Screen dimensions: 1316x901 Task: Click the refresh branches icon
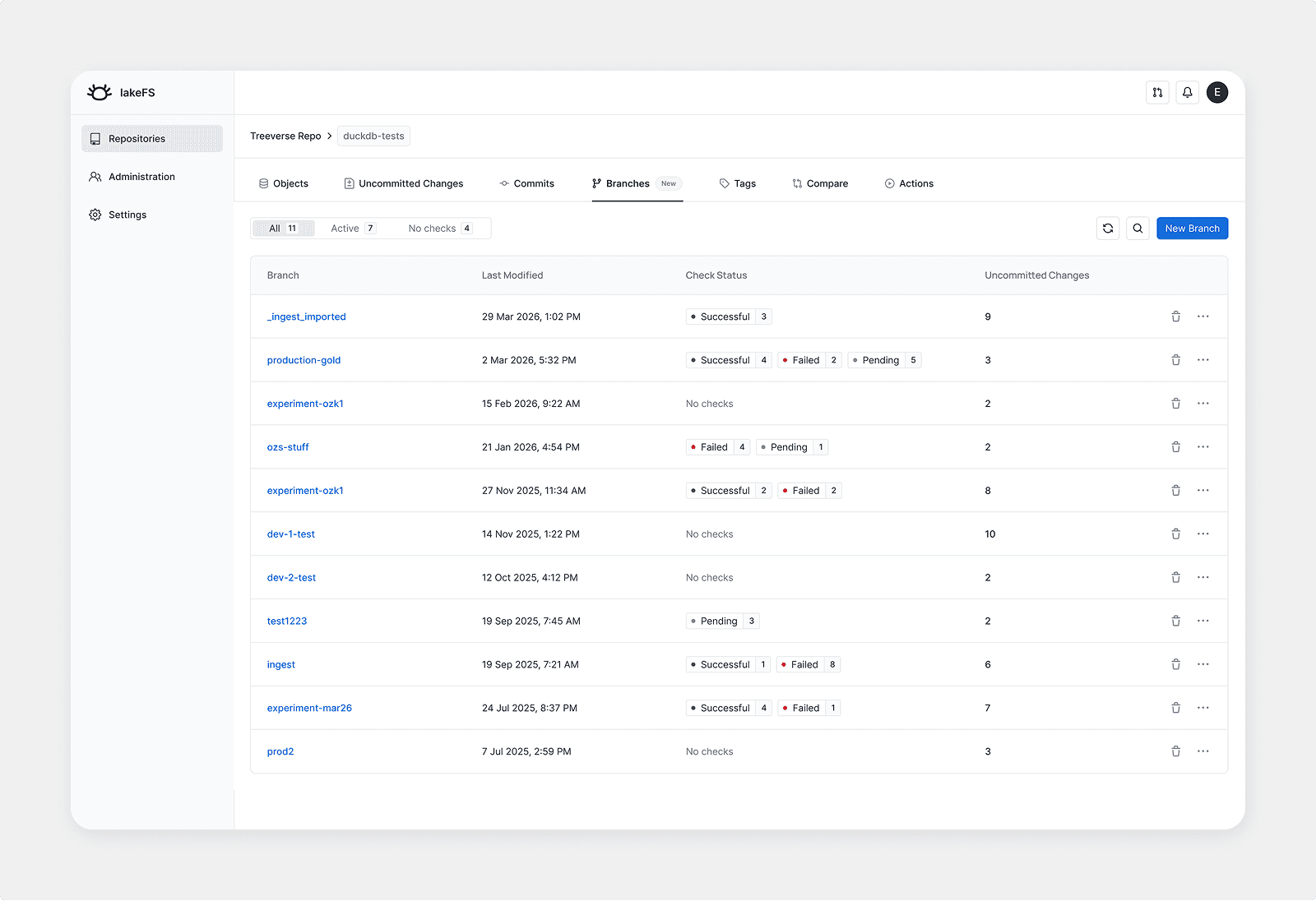[x=1108, y=228]
